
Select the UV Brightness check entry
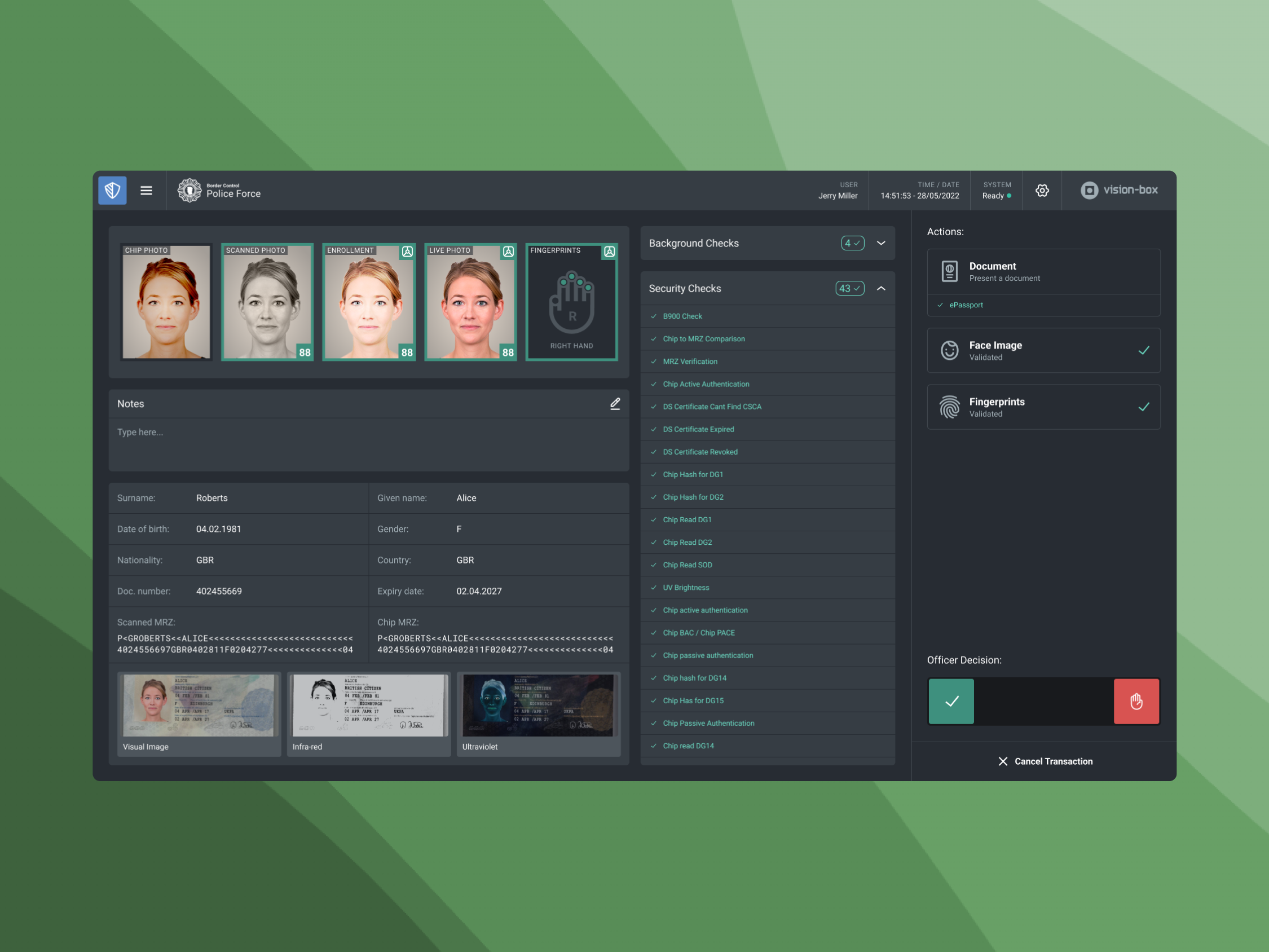(686, 588)
